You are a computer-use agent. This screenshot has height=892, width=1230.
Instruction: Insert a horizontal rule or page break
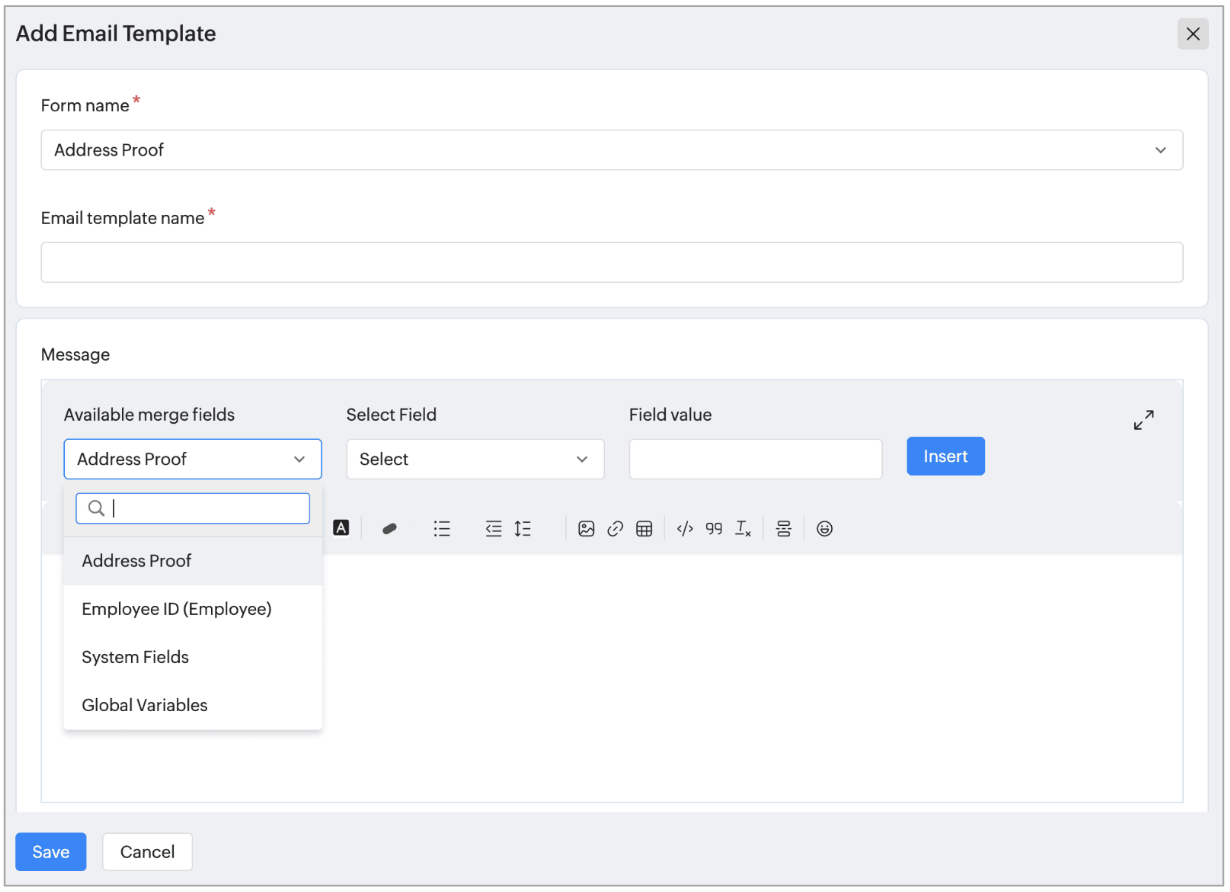[784, 529]
